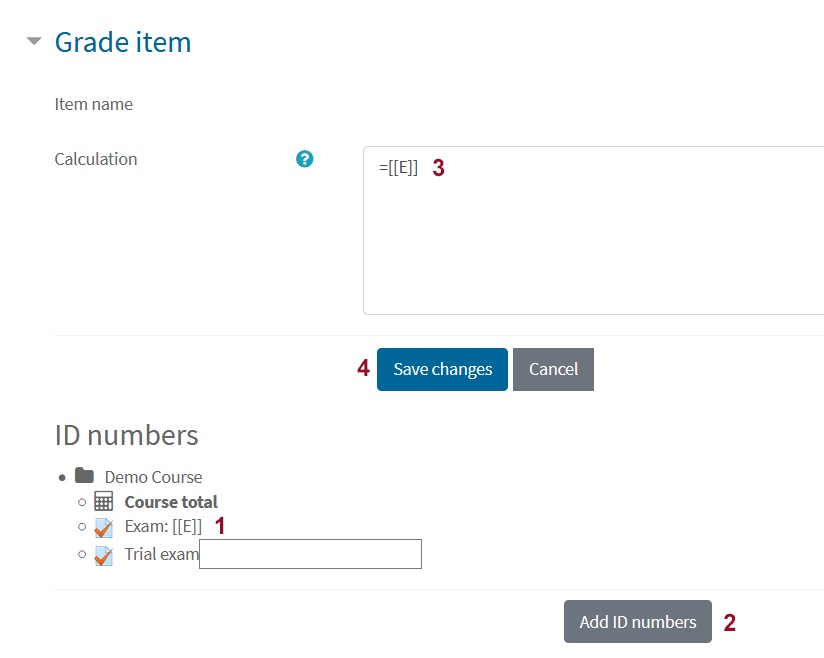Click inside the Calculation formula text area
Screen dimensions: 824x658
pyautogui.click(x=593, y=231)
